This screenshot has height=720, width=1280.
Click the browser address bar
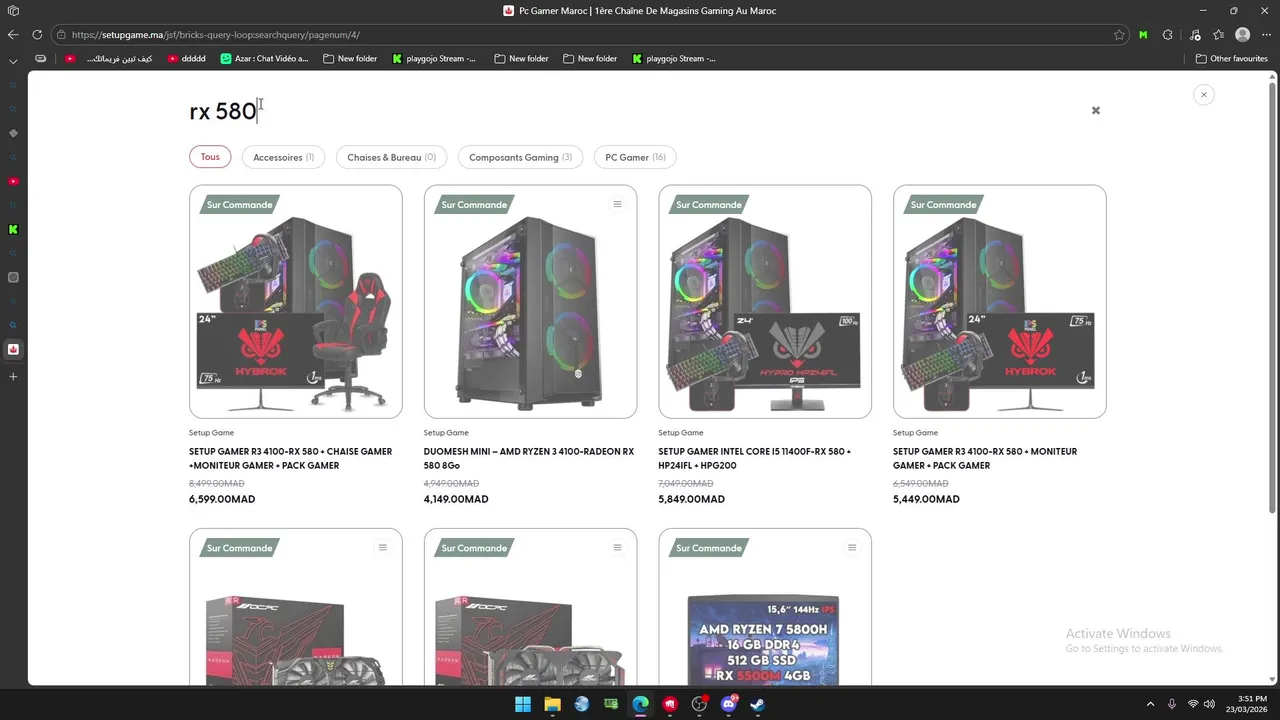coord(590,34)
